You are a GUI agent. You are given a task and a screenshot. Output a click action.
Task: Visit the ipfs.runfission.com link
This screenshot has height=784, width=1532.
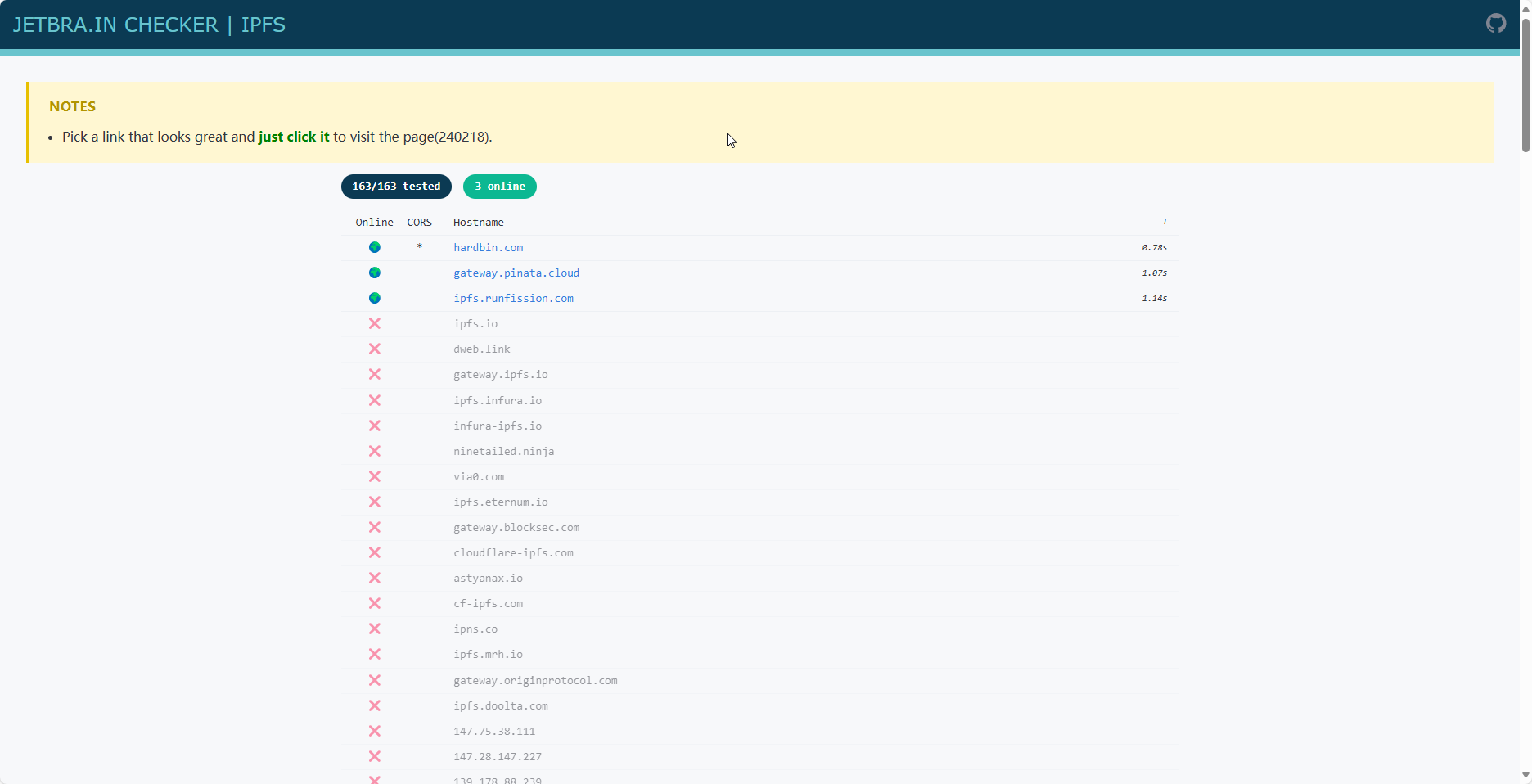(x=514, y=298)
